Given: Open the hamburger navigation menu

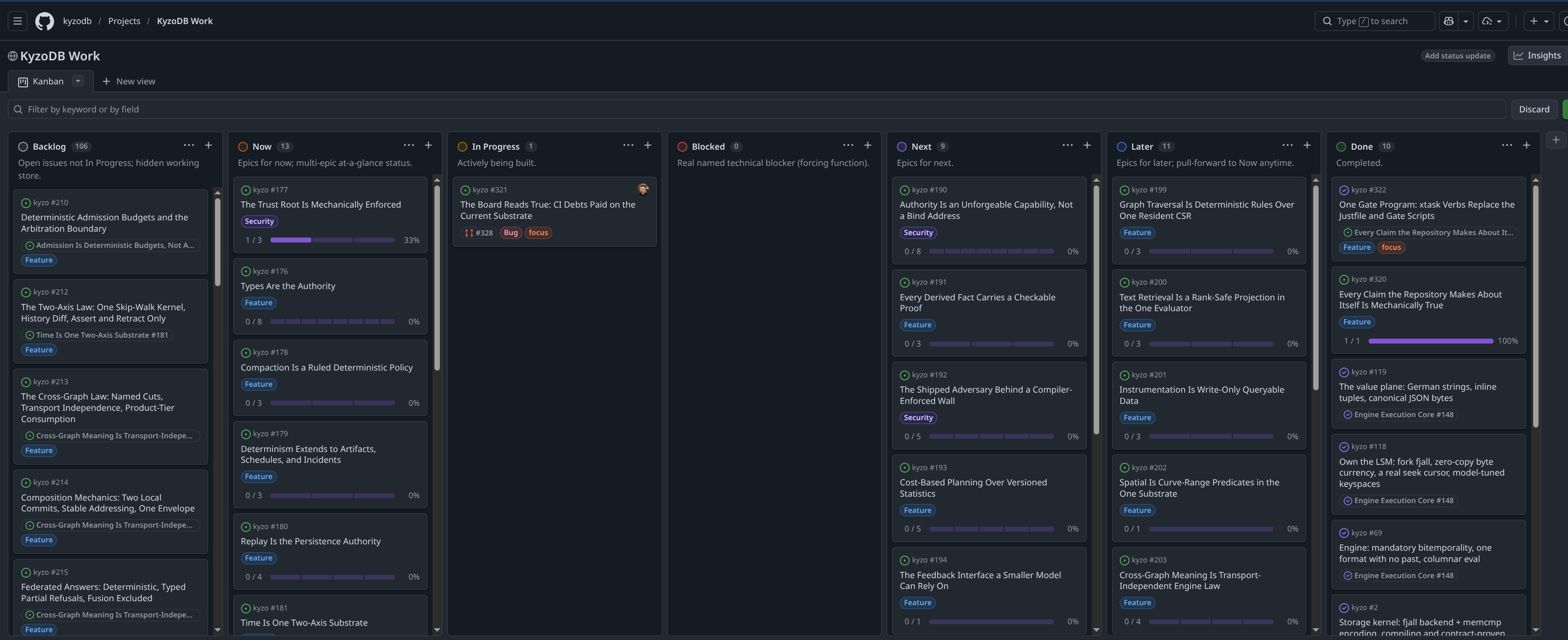Looking at the screenshot, I should [18, 21].
